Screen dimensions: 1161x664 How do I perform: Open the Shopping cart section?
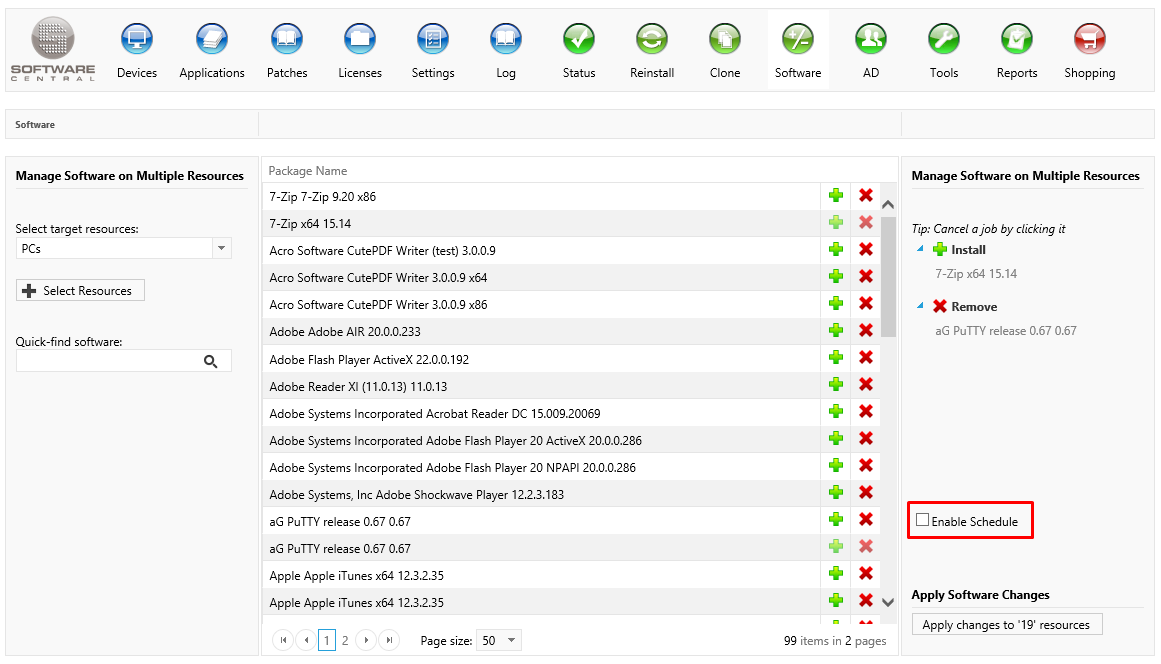(1089, 40)
